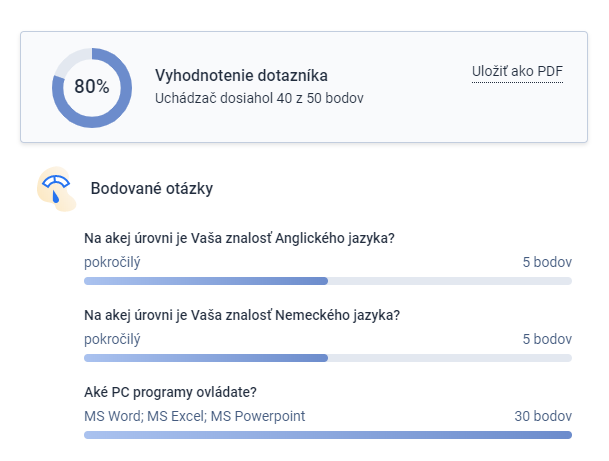The width and height of the screenshot is (609, 461).
Task: Click the Bodované otázky section title
Action: pos(151,189)
